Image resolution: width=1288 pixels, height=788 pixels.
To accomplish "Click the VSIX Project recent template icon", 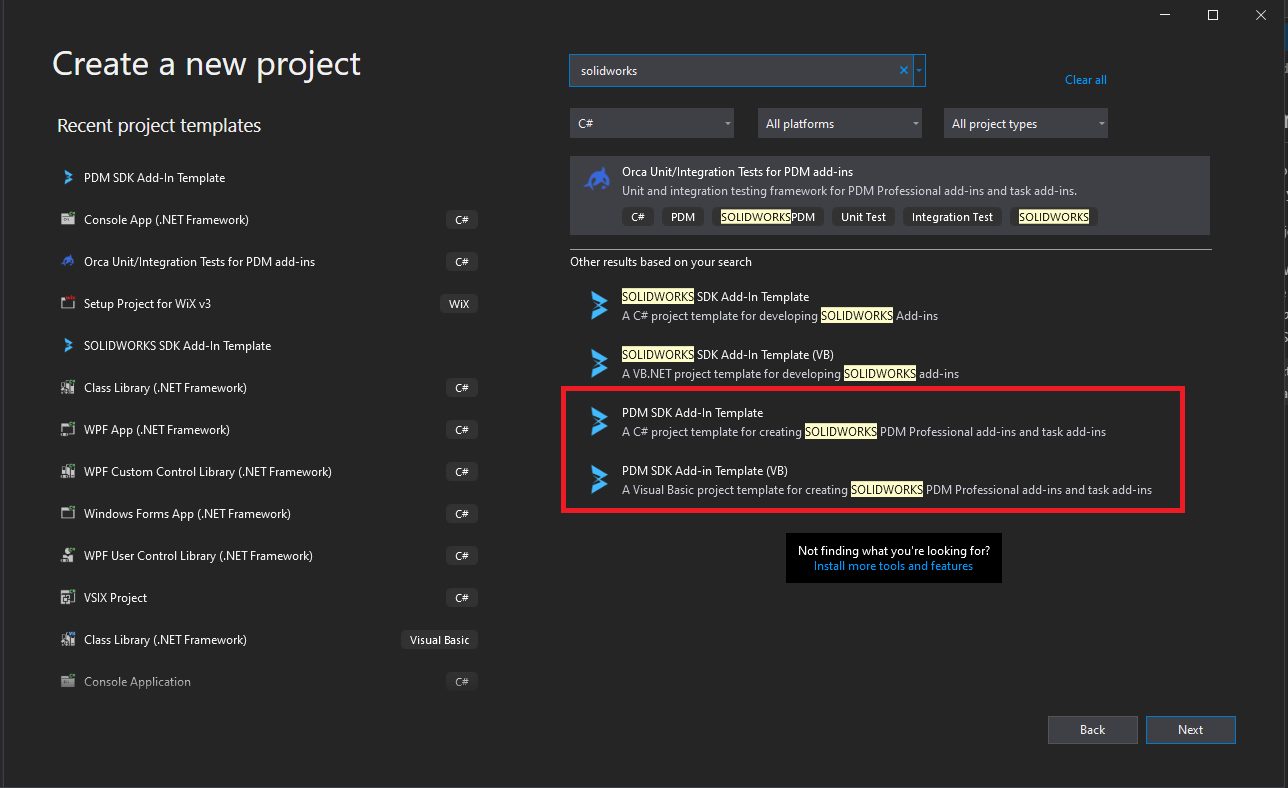I will click(68, 597).
